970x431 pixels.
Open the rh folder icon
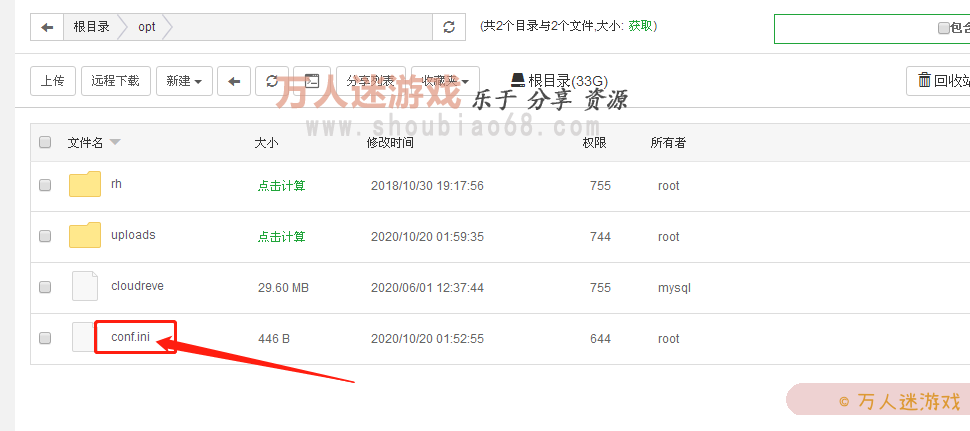click(85, 184)
